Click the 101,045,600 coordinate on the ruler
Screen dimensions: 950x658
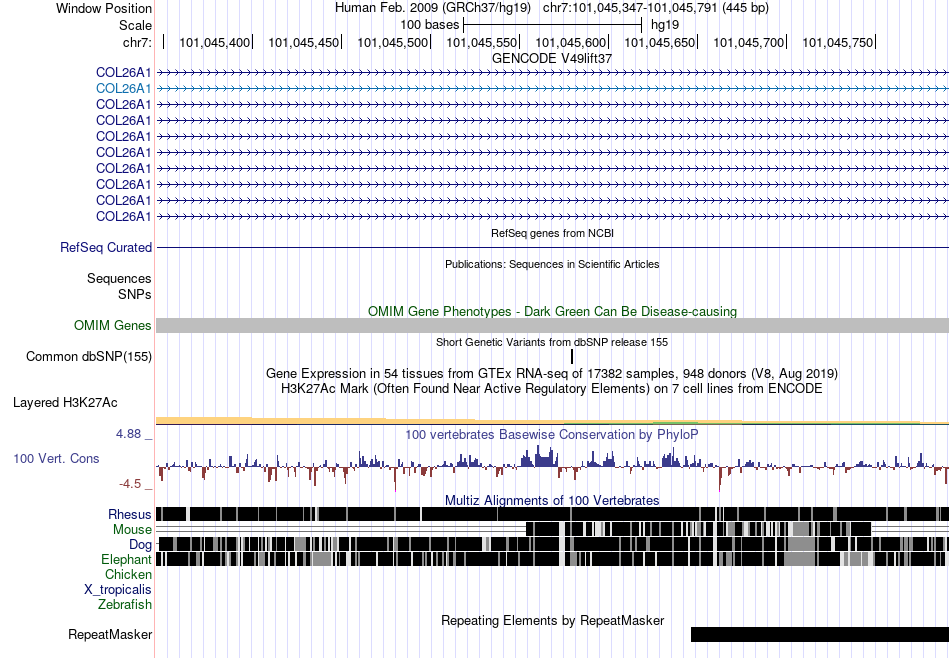point(571,42)
